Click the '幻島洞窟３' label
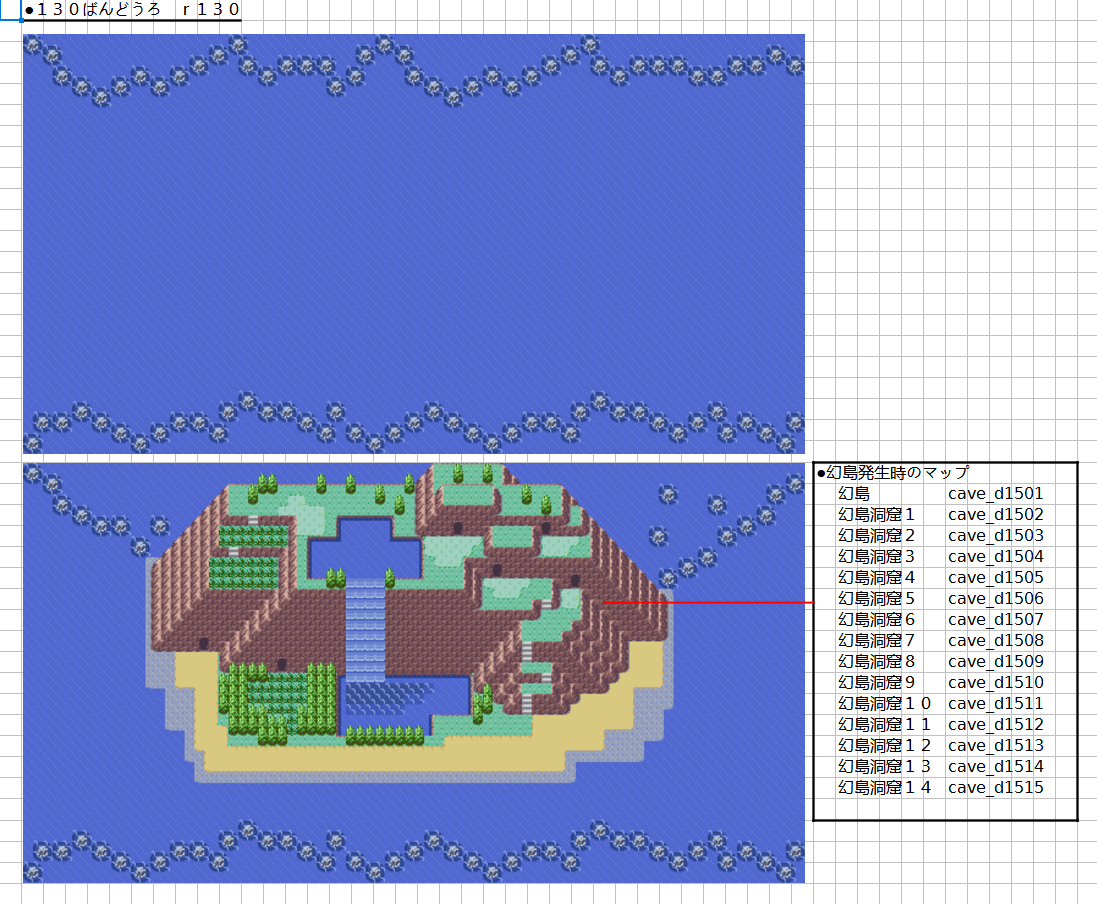 [877, 556]
